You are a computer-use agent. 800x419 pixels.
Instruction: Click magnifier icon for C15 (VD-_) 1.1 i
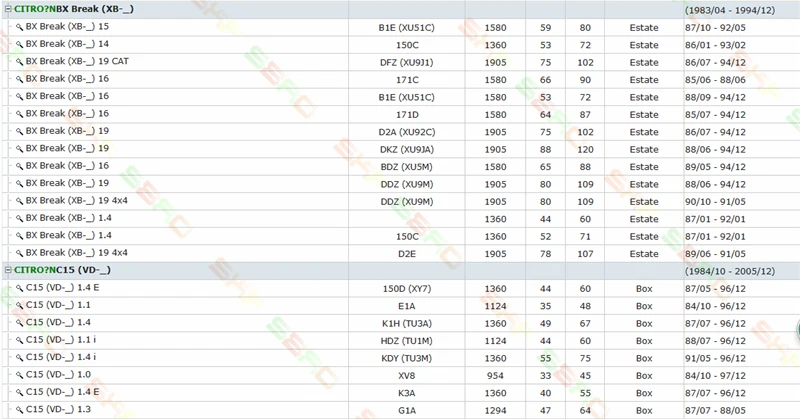click(19, 340)
